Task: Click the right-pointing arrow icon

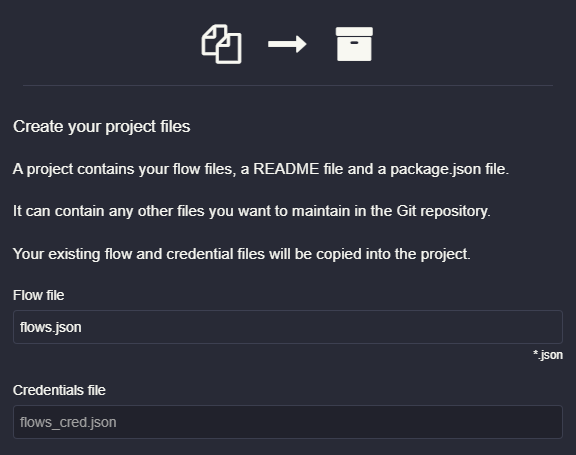Action: coord(287,44)
